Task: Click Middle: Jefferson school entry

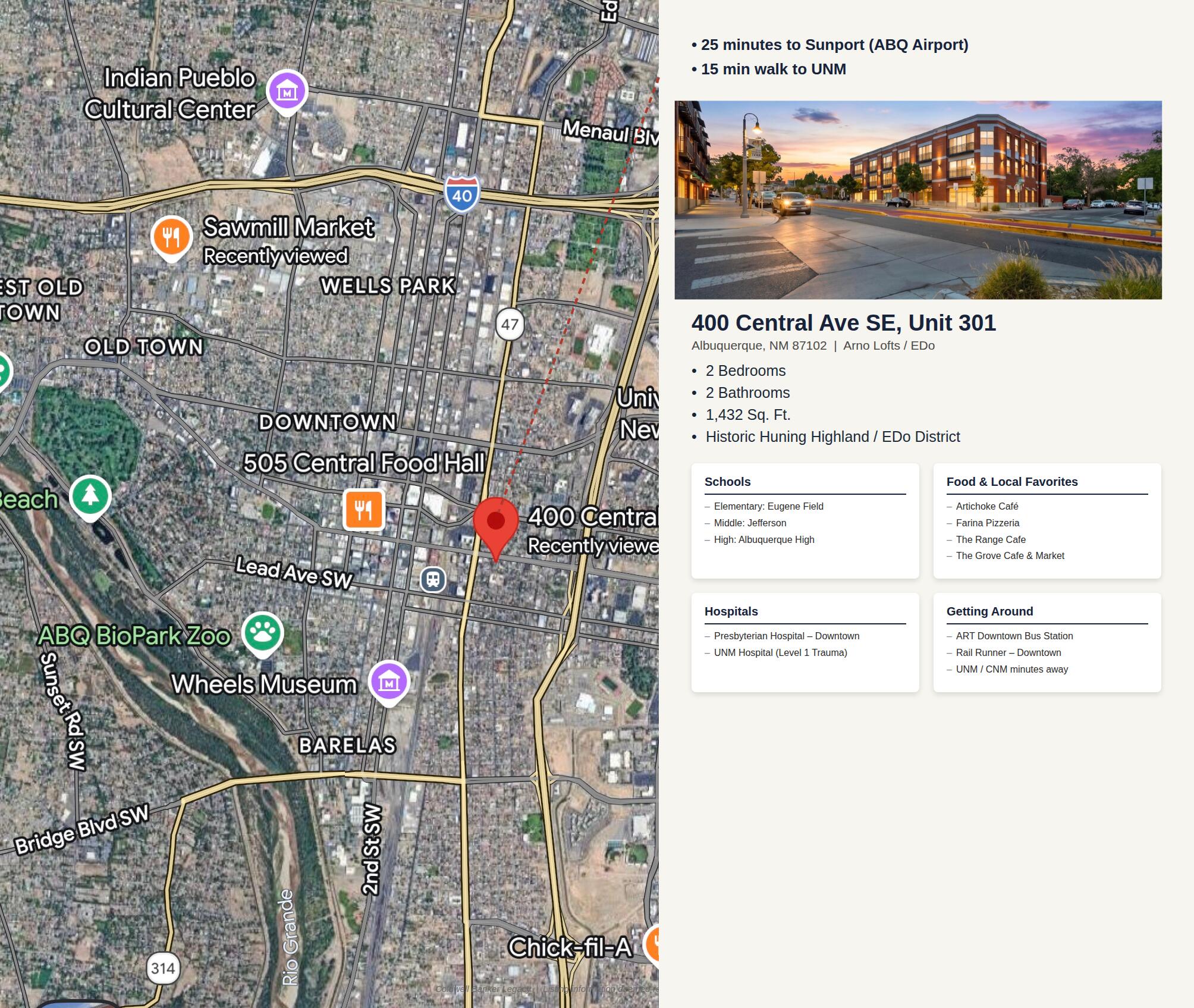Action: [750, 523]
